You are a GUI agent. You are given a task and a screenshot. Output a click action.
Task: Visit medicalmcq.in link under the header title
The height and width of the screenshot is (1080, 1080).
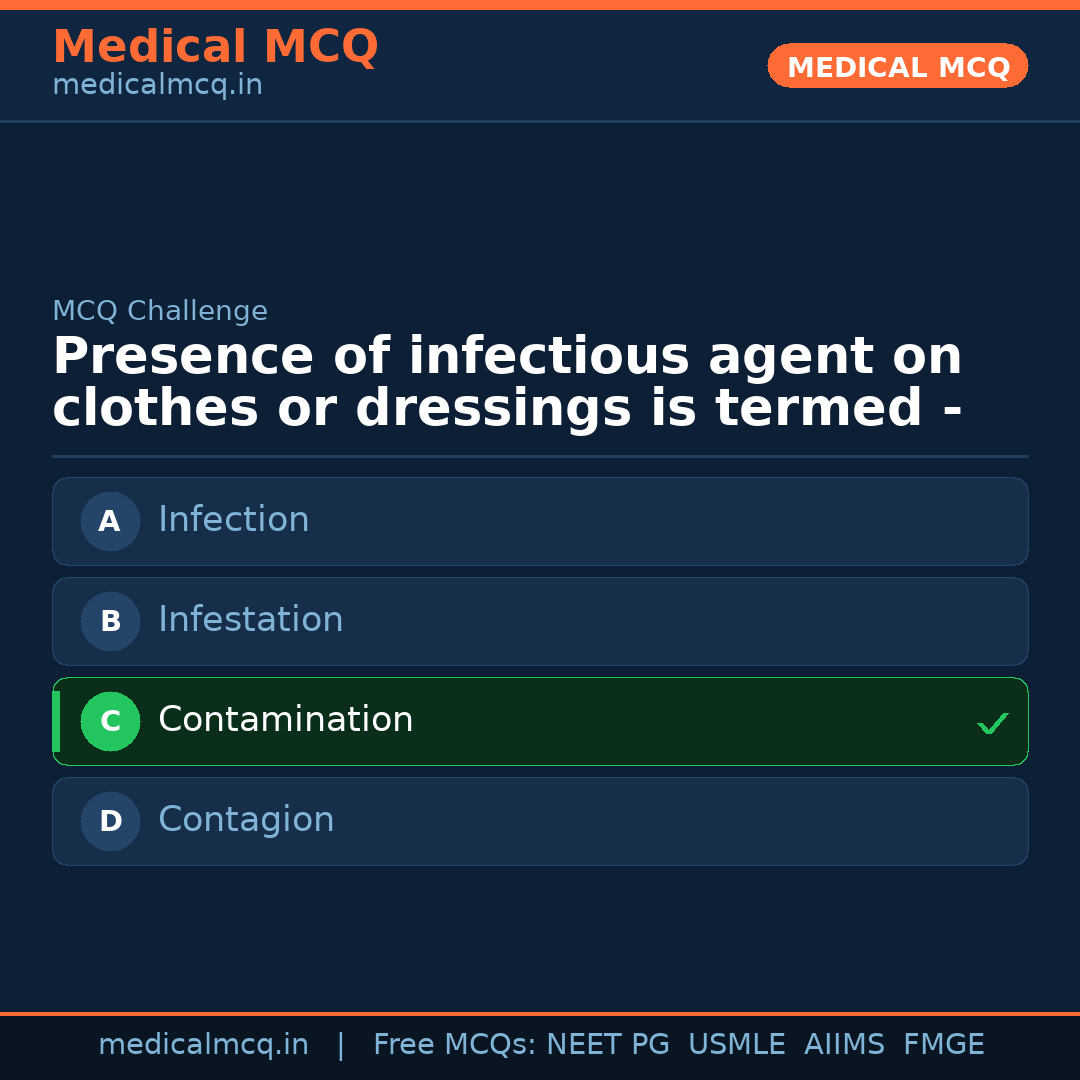coord(157,86)
